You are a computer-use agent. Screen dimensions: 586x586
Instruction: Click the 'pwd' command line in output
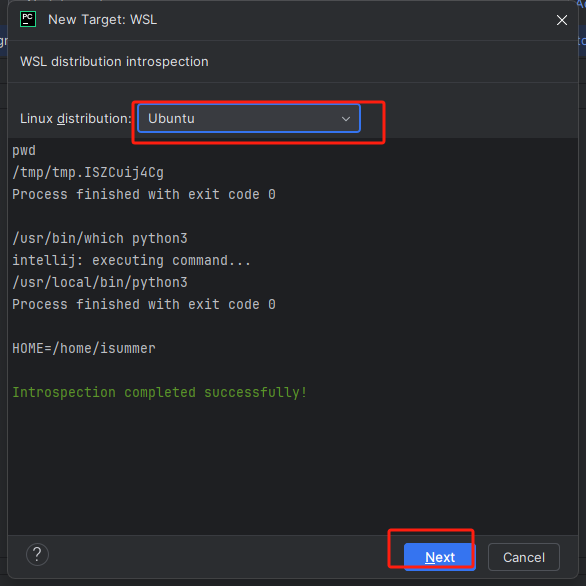[x=24, y=151]
